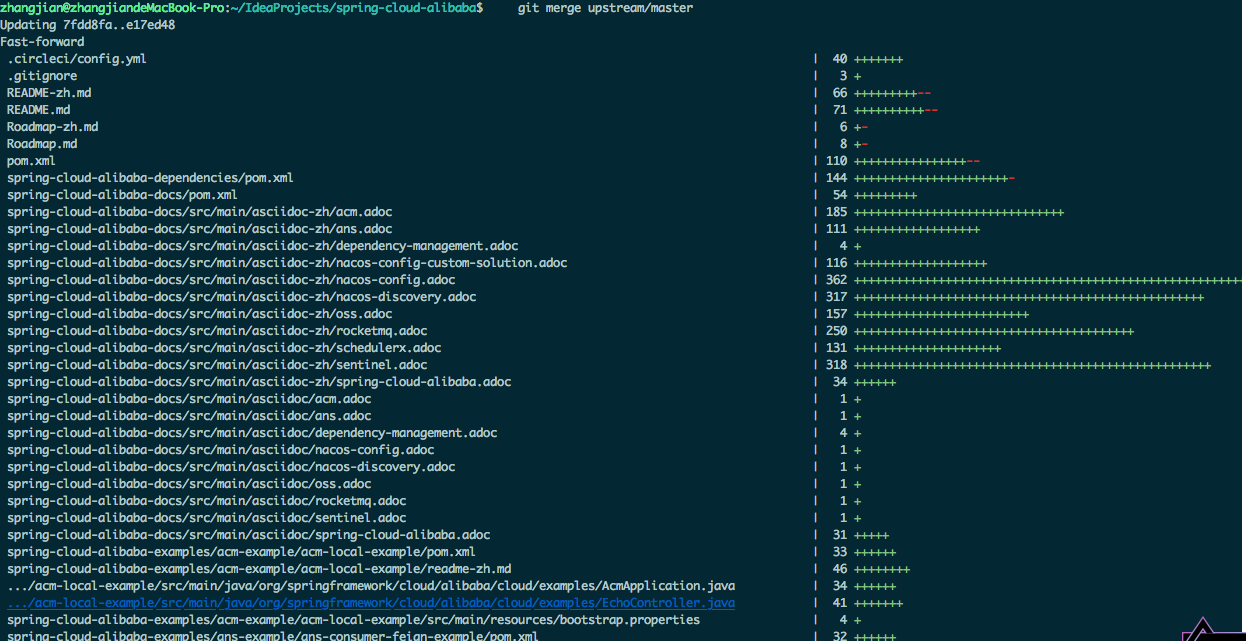The width and height of the screenshot is (1246, 641).
Task: Select the change count '250'
Action: click(837, 331)
